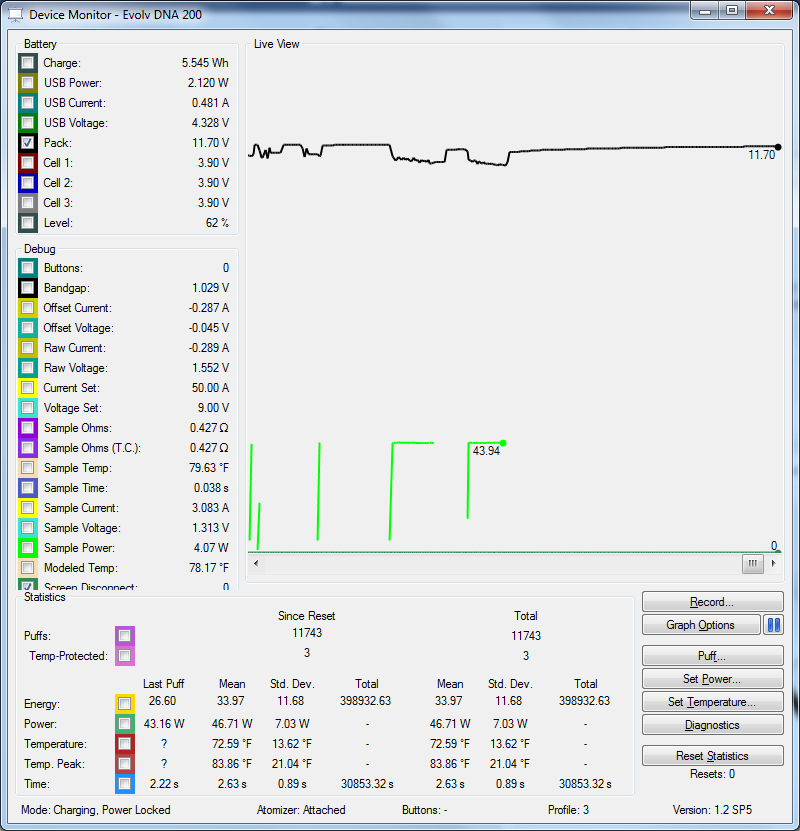Screen dimensions: 800x831
Task: Enable the Energy statistics checkbox
Action: coord(124,703)
